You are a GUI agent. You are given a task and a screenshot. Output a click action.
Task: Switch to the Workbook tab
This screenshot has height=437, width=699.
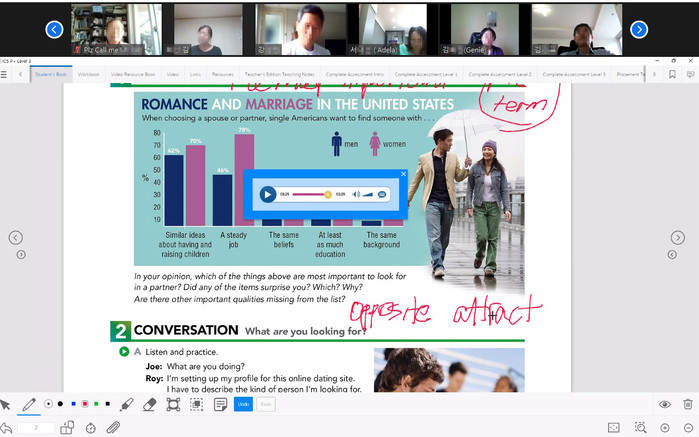(89, 74)
